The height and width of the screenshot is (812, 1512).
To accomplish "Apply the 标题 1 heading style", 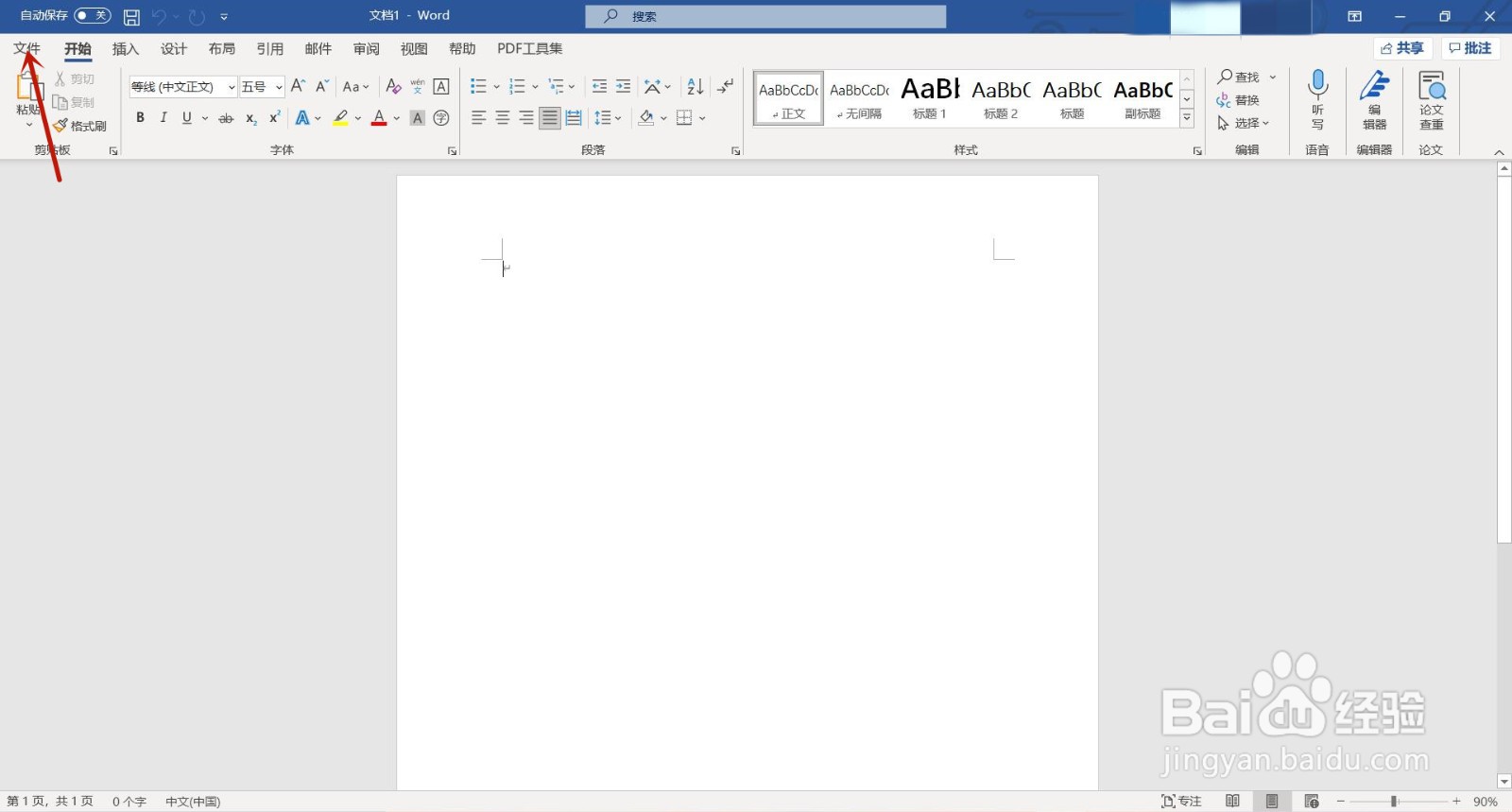I will 930,98.
